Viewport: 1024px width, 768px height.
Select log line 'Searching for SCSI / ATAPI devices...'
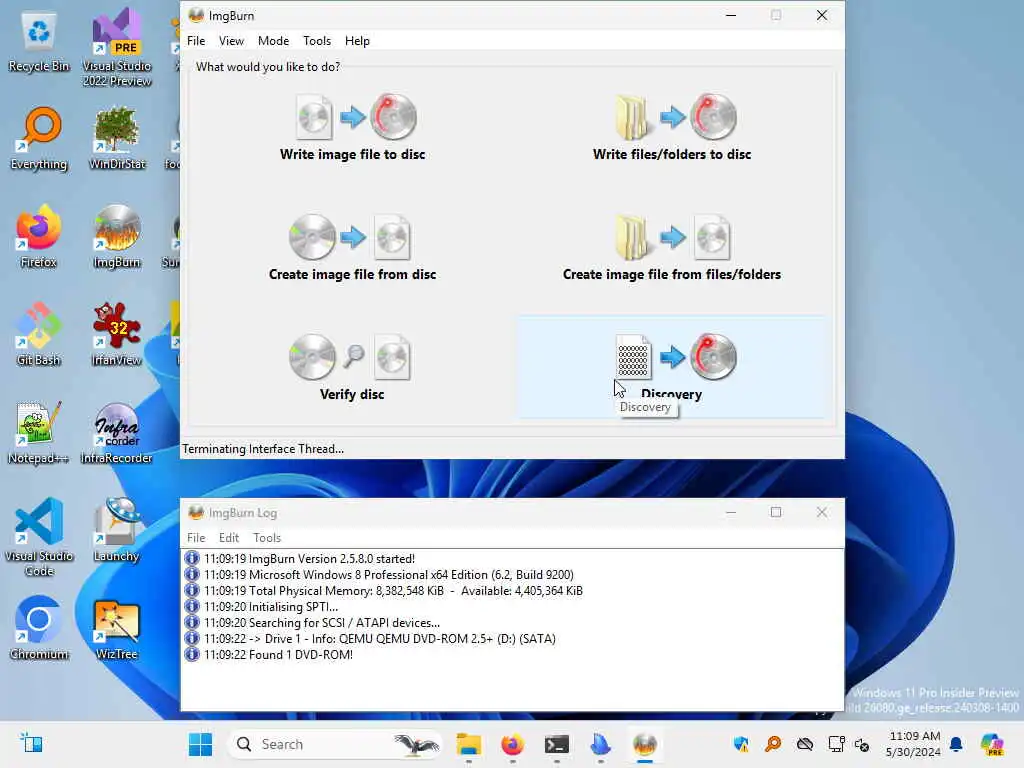pos(321,623)
